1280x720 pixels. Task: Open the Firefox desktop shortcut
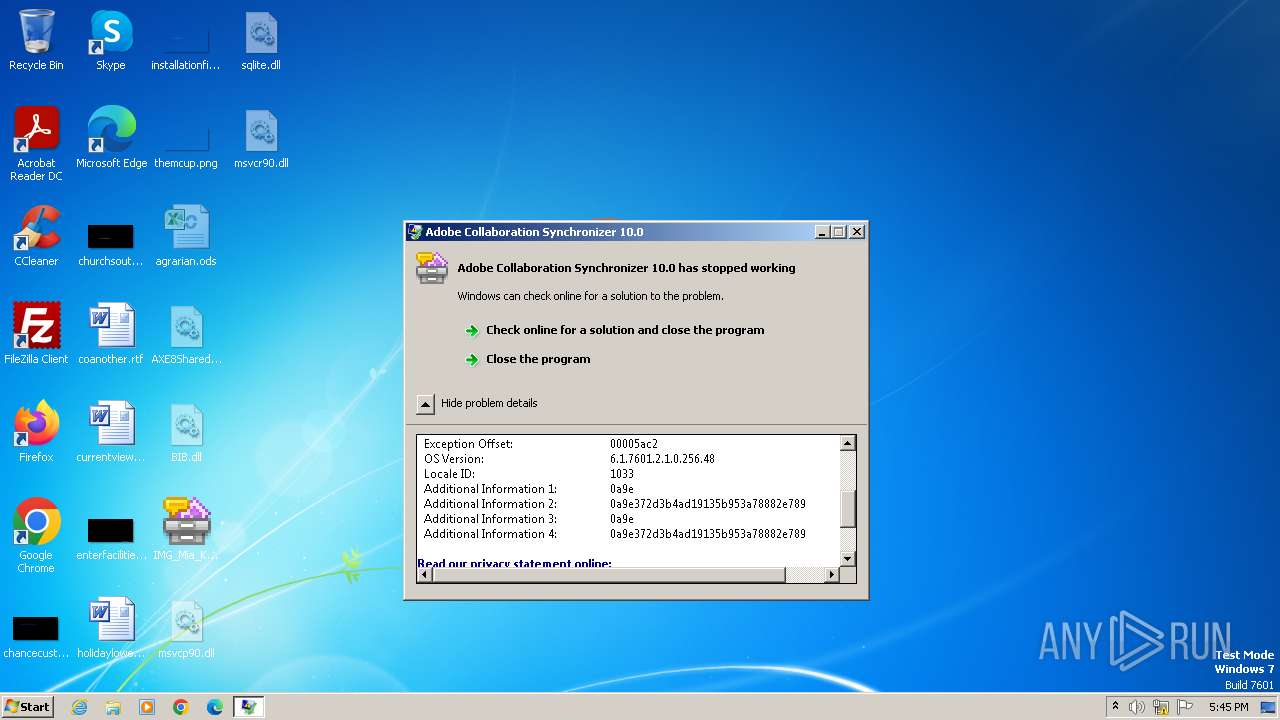tap(36, 432)
